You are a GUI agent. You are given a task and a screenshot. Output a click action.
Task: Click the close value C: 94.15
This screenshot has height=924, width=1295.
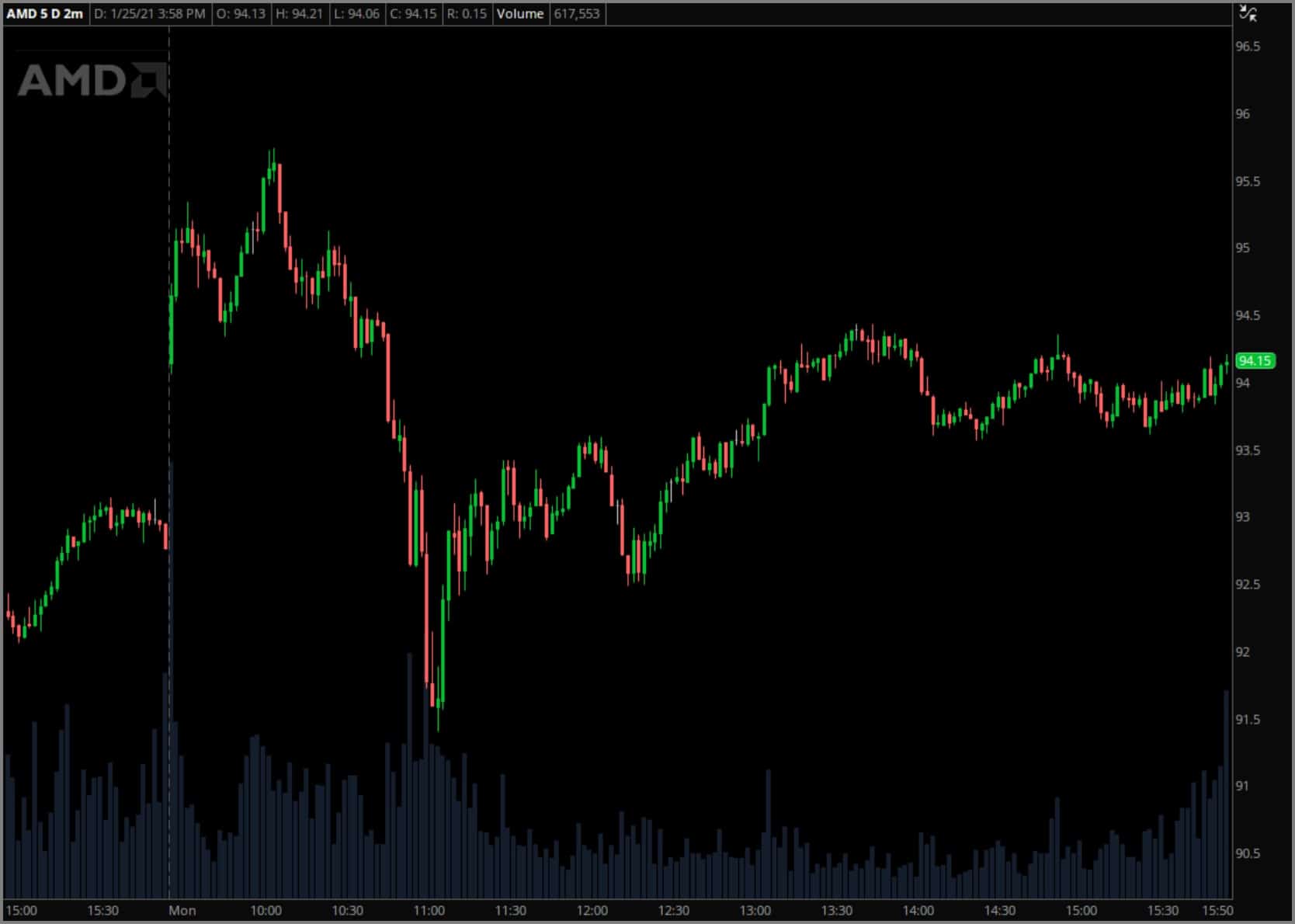tap(413, 14)
